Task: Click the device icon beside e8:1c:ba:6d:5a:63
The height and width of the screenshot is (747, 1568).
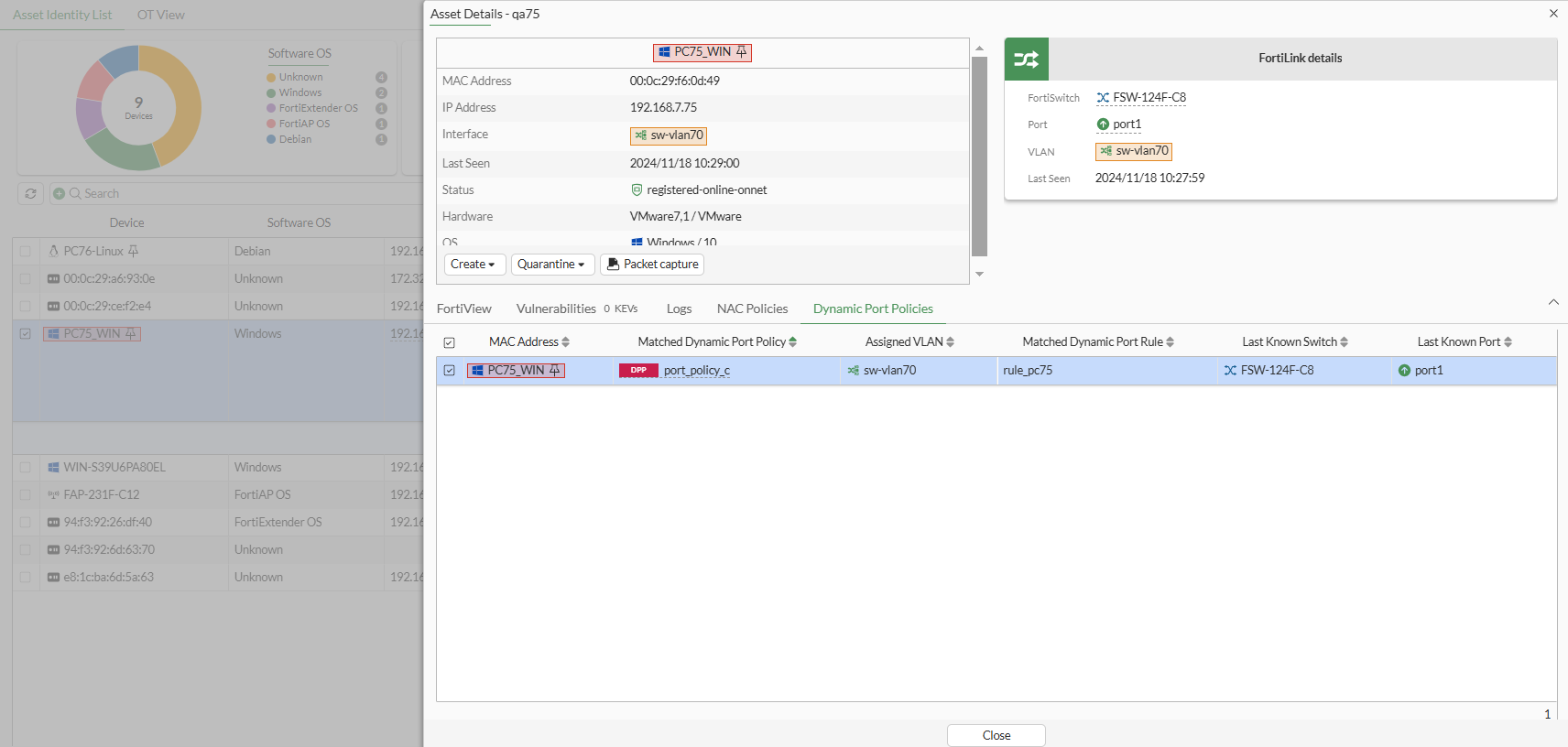Action: (x=53, y=578)
